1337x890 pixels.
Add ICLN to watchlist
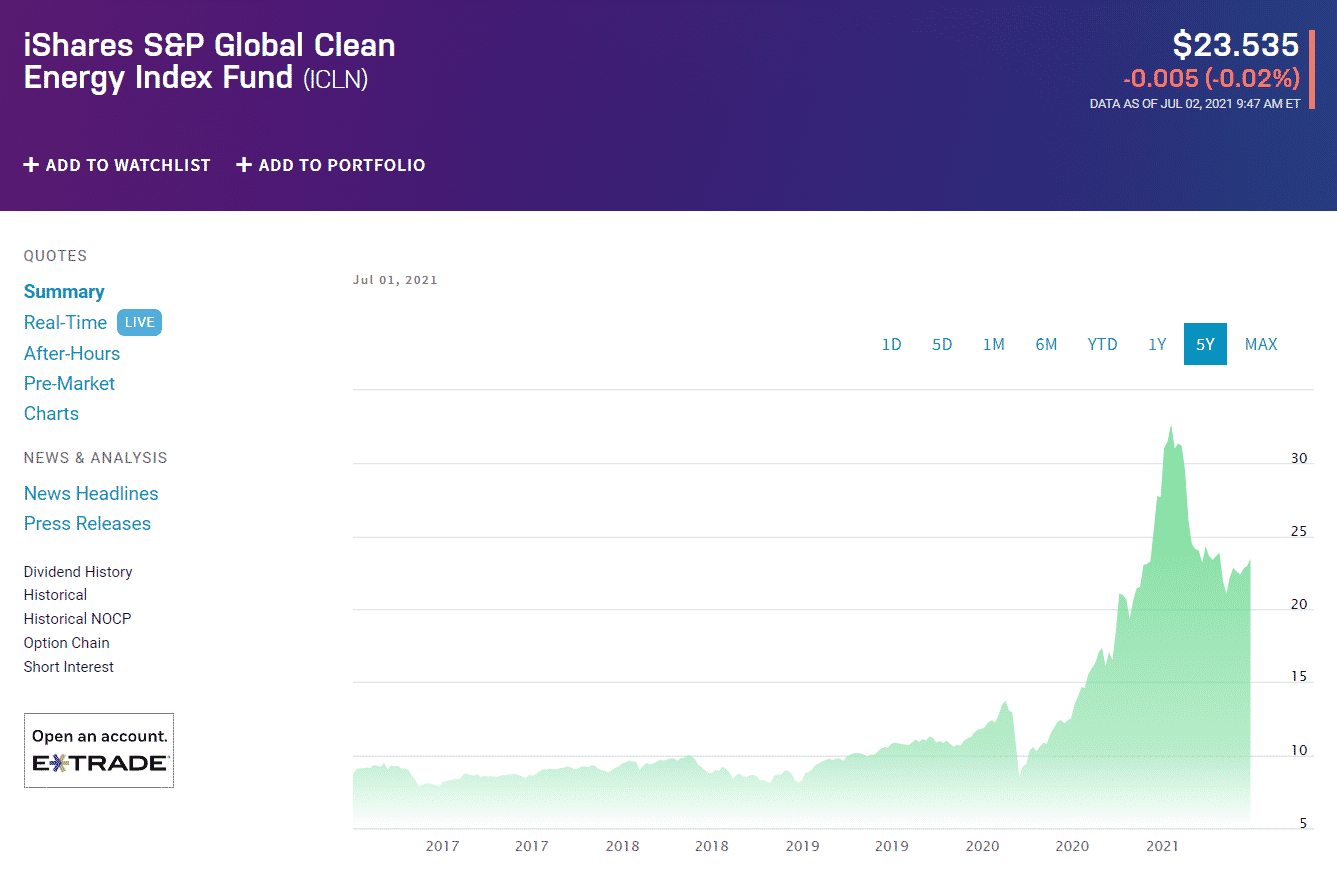[x=117, y=165]
